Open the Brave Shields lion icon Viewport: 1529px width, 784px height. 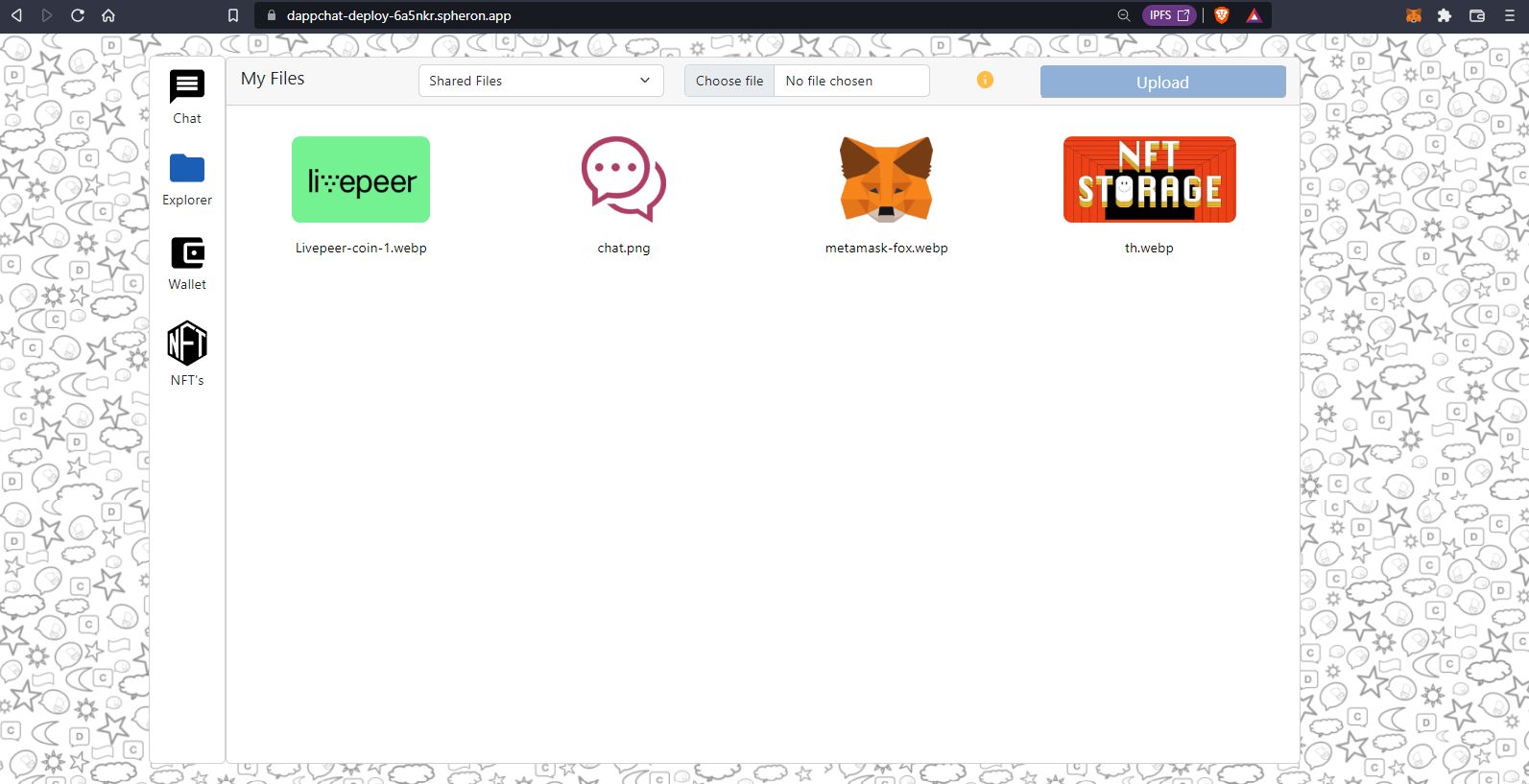tap(1222, 15)
